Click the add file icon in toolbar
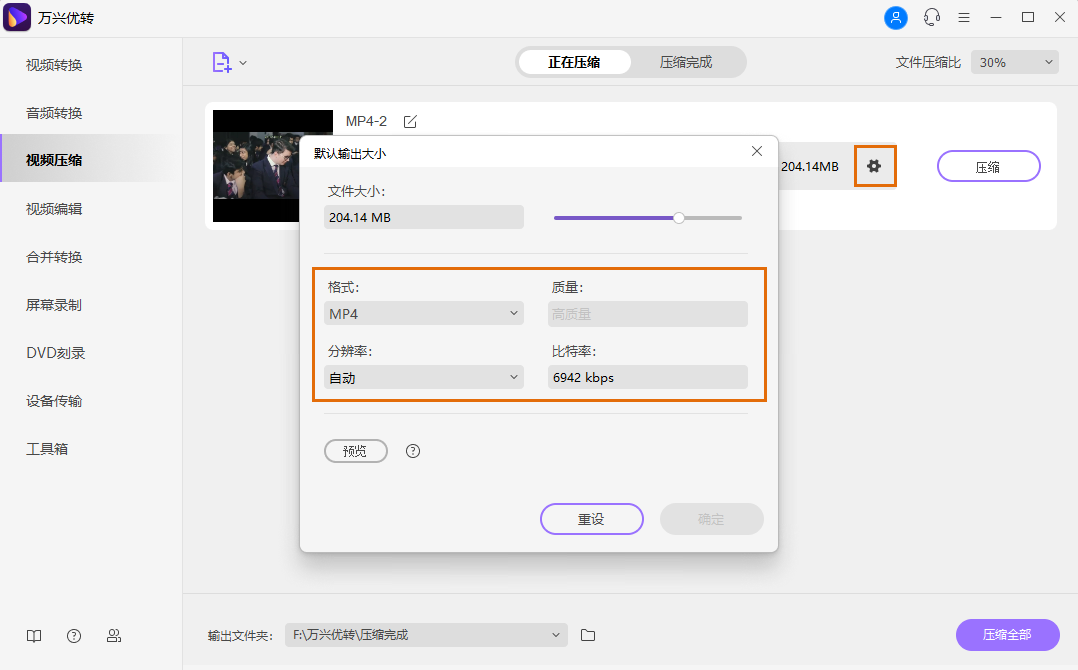 (x=222, y=61)
